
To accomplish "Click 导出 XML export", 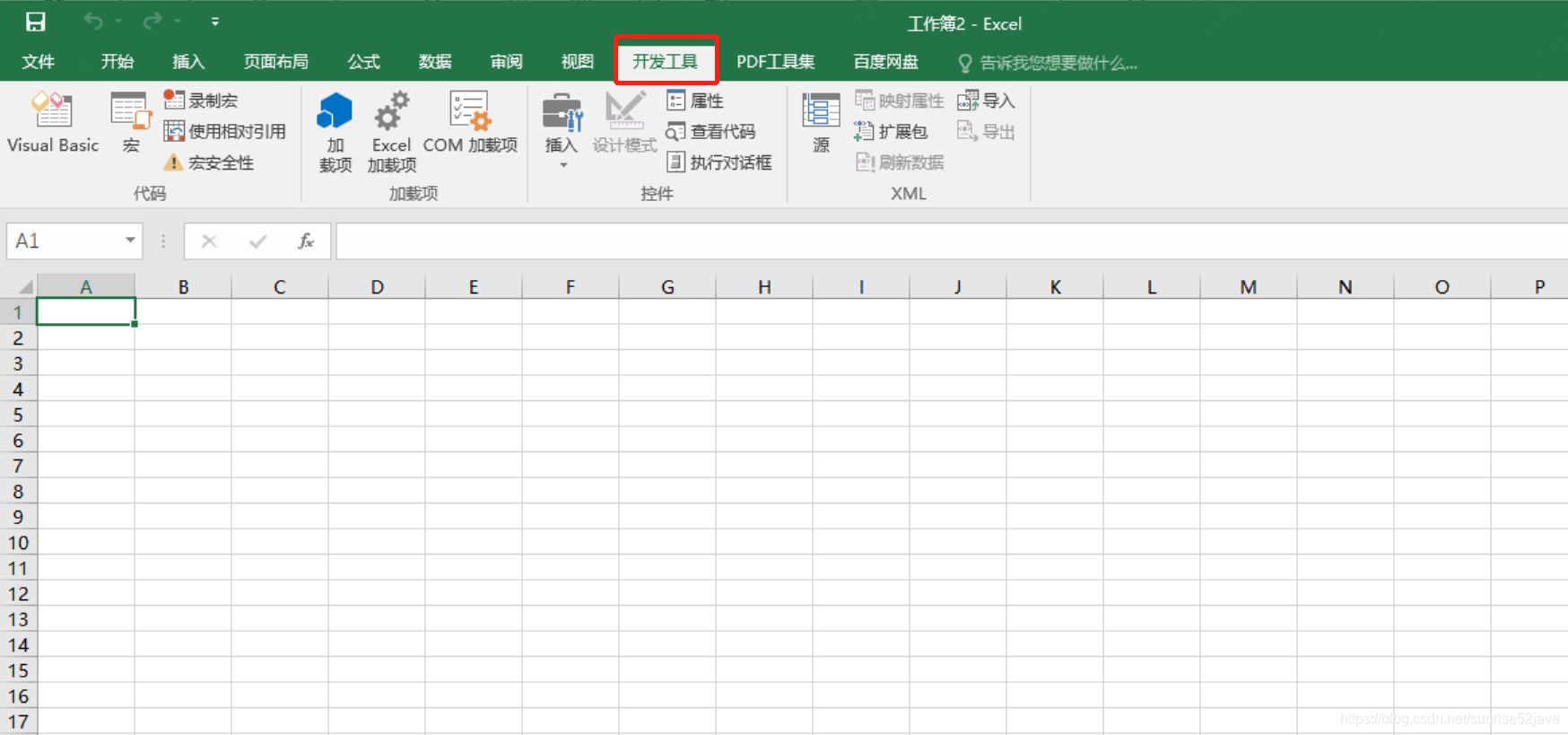I will pos(986,131).
